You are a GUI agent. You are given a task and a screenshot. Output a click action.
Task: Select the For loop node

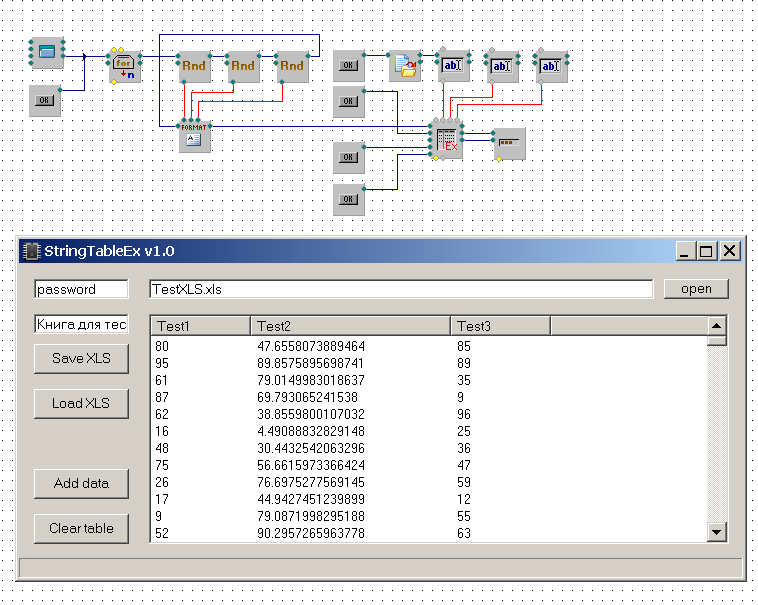[x=124, y=67]
